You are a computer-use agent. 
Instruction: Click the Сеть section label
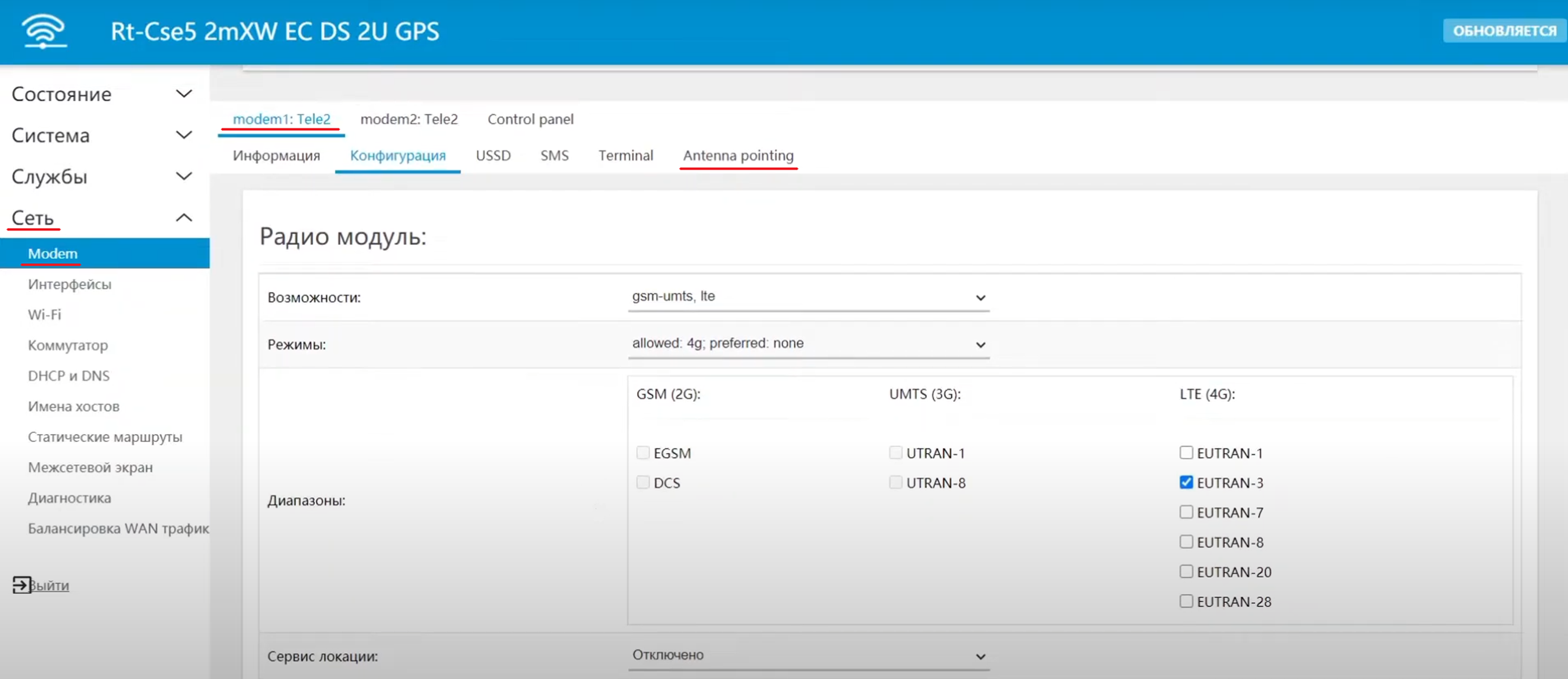(x=33, y=218)
